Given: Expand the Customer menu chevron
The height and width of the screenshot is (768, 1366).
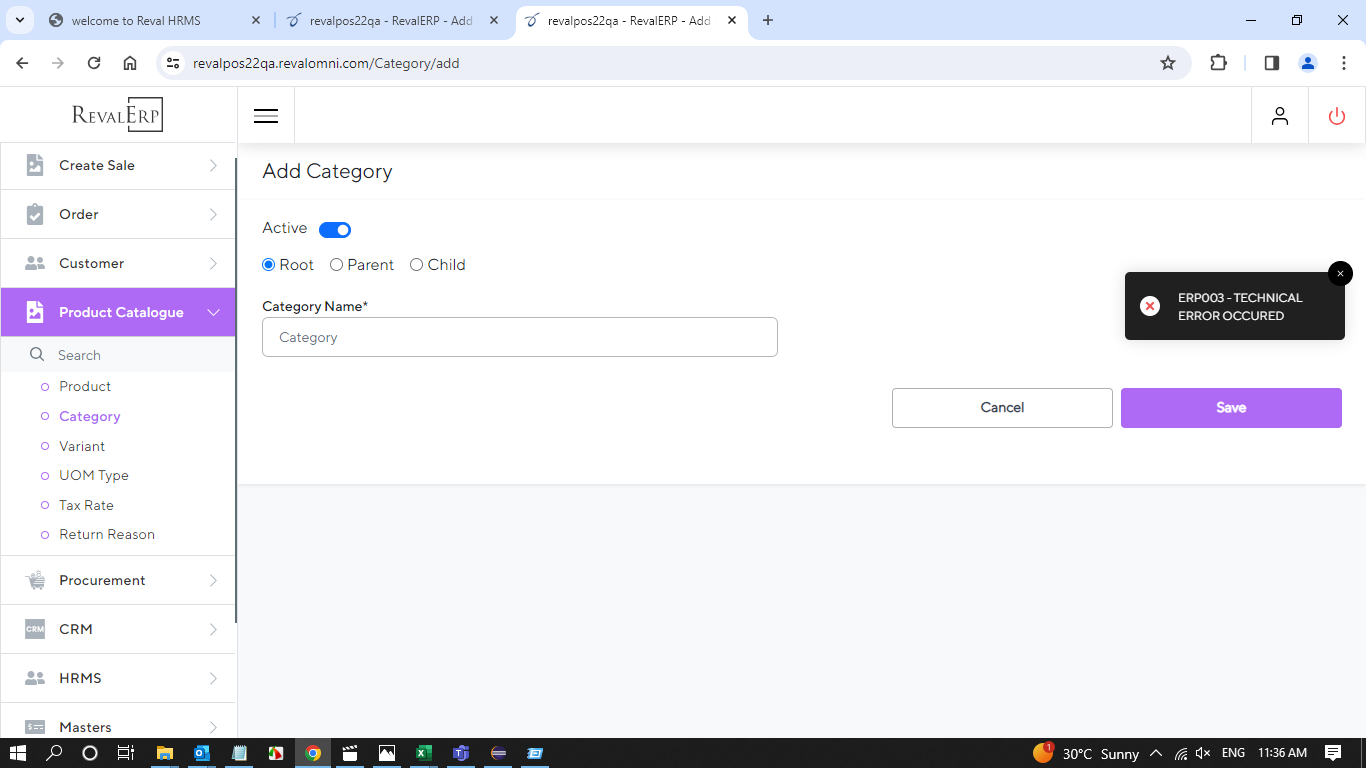Looking at the screenshot, I should pyautogui.click(x=213, y=264).
